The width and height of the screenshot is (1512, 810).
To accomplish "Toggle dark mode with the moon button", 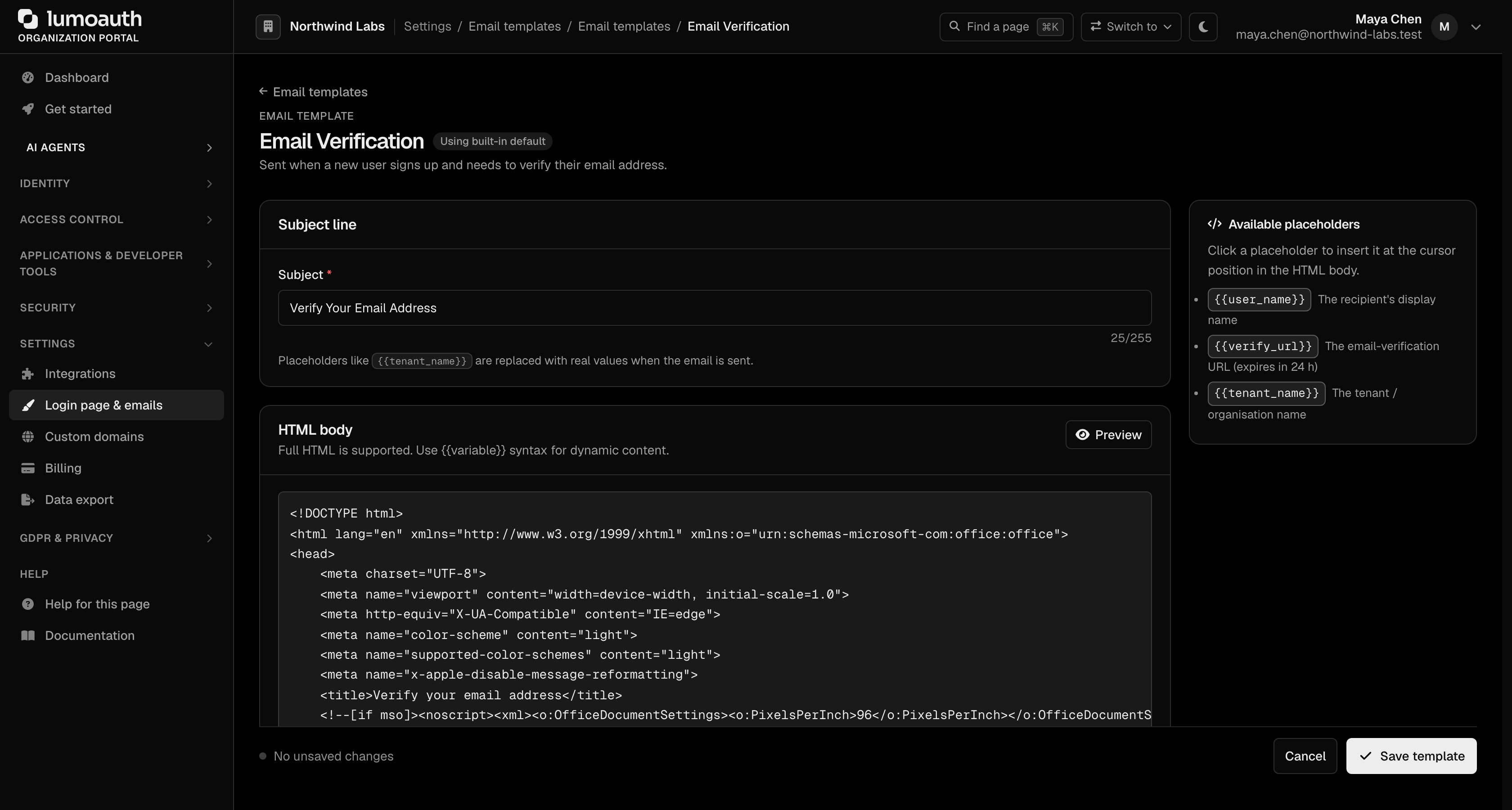I will click(x=1203, y=27).
